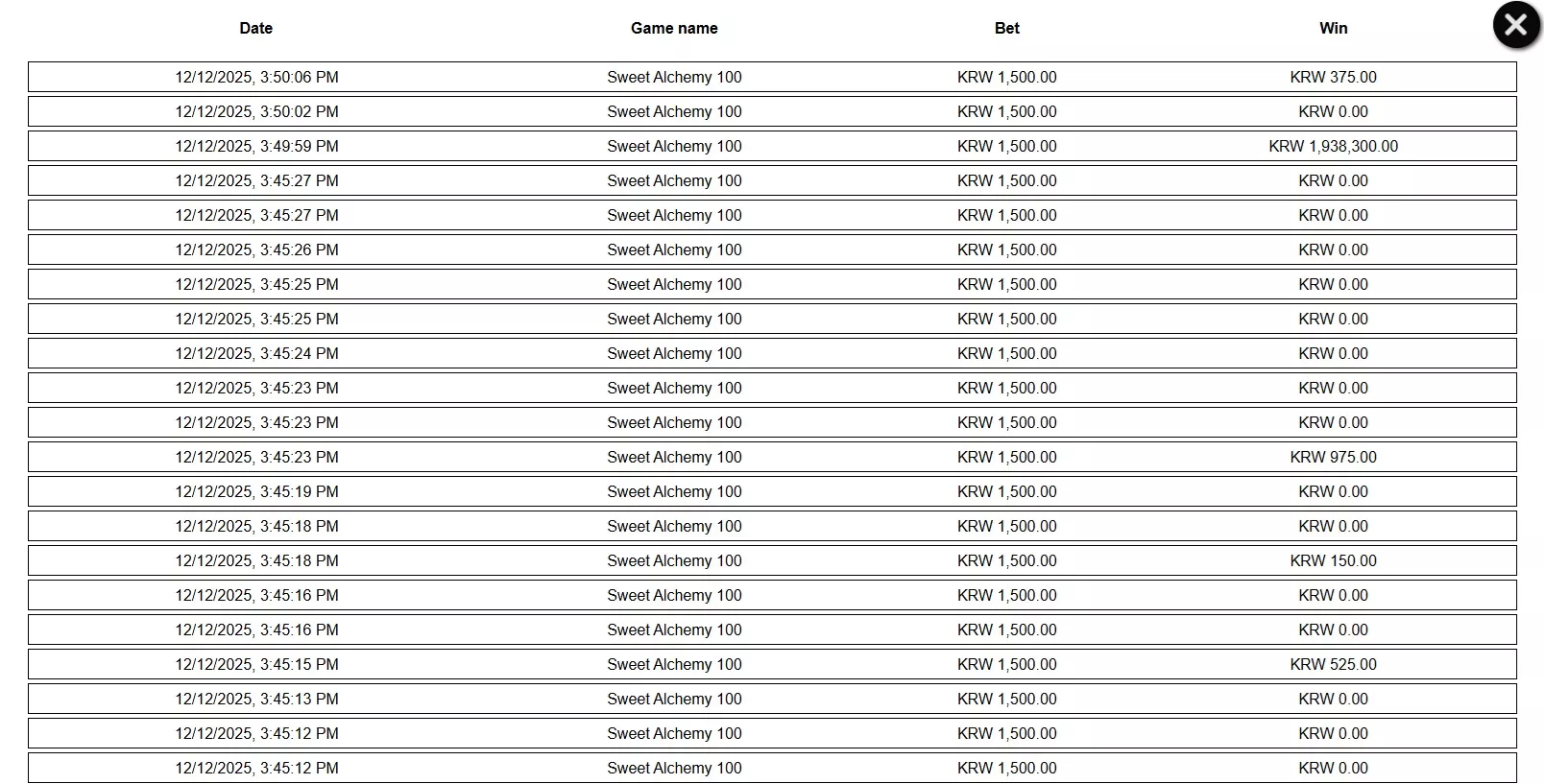Click KRW 0.00 win in 3:45:19 PM row

point(1334,491)
